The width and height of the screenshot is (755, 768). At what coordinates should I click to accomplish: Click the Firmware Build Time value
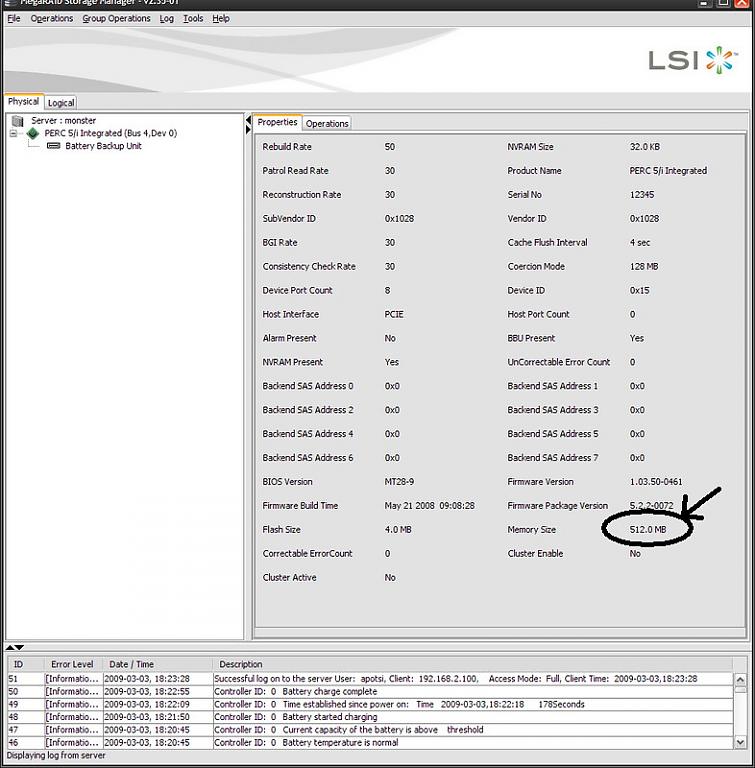pos(429,505)
